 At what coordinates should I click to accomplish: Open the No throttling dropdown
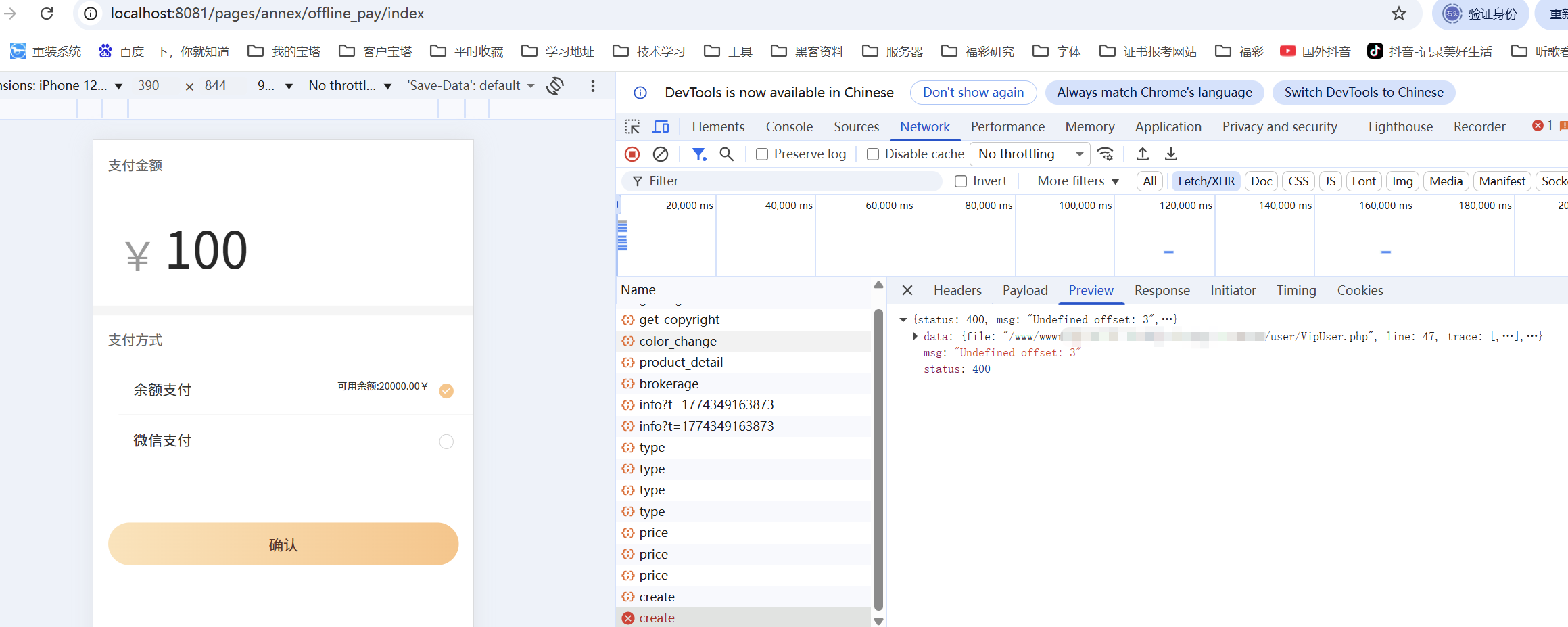click(1029, 154)
